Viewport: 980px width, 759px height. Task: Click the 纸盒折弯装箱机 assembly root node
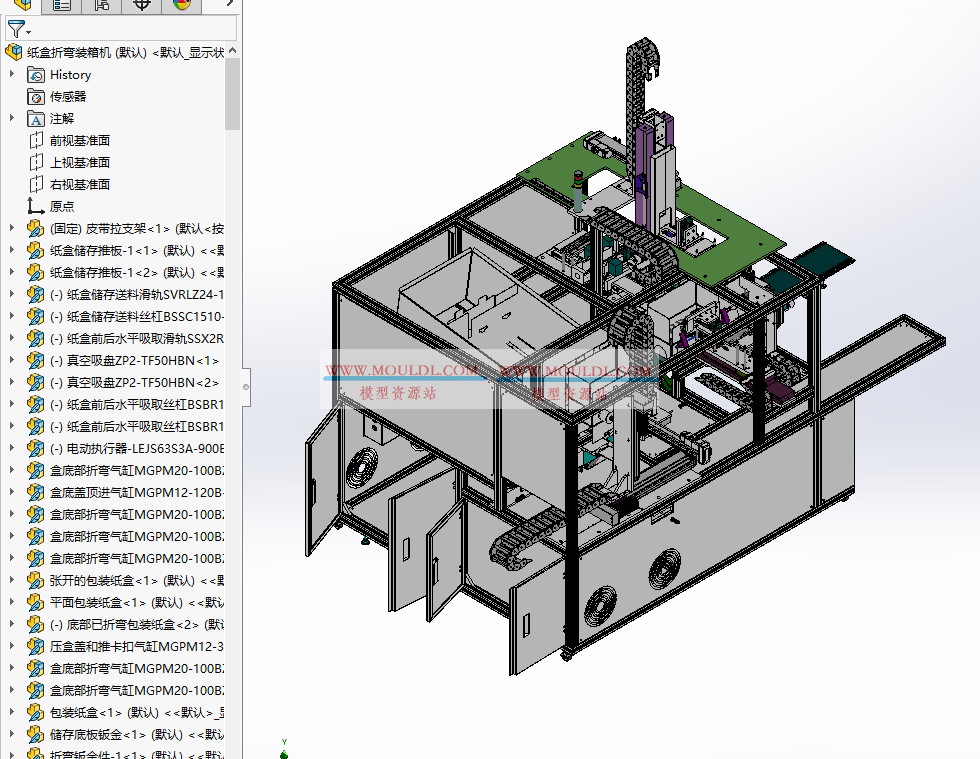(x=110, y=52)
